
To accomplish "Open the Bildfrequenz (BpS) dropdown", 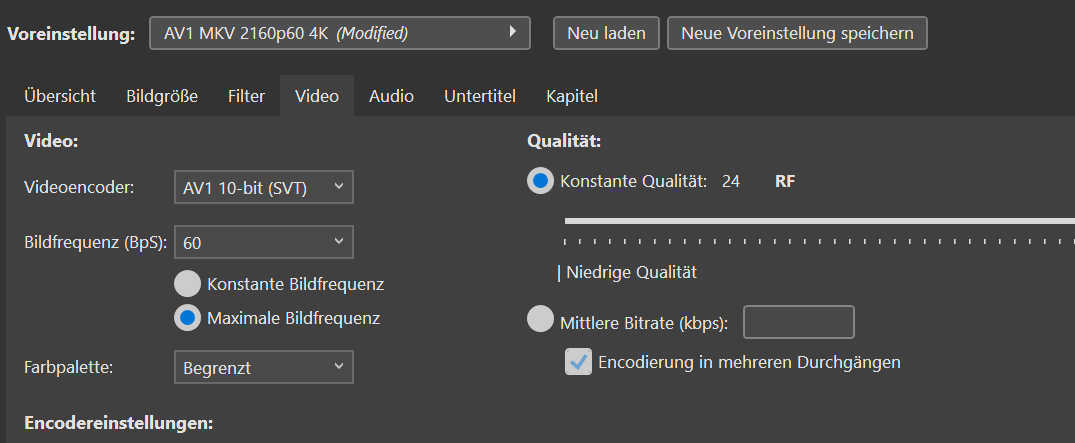I will click(263, 242).
